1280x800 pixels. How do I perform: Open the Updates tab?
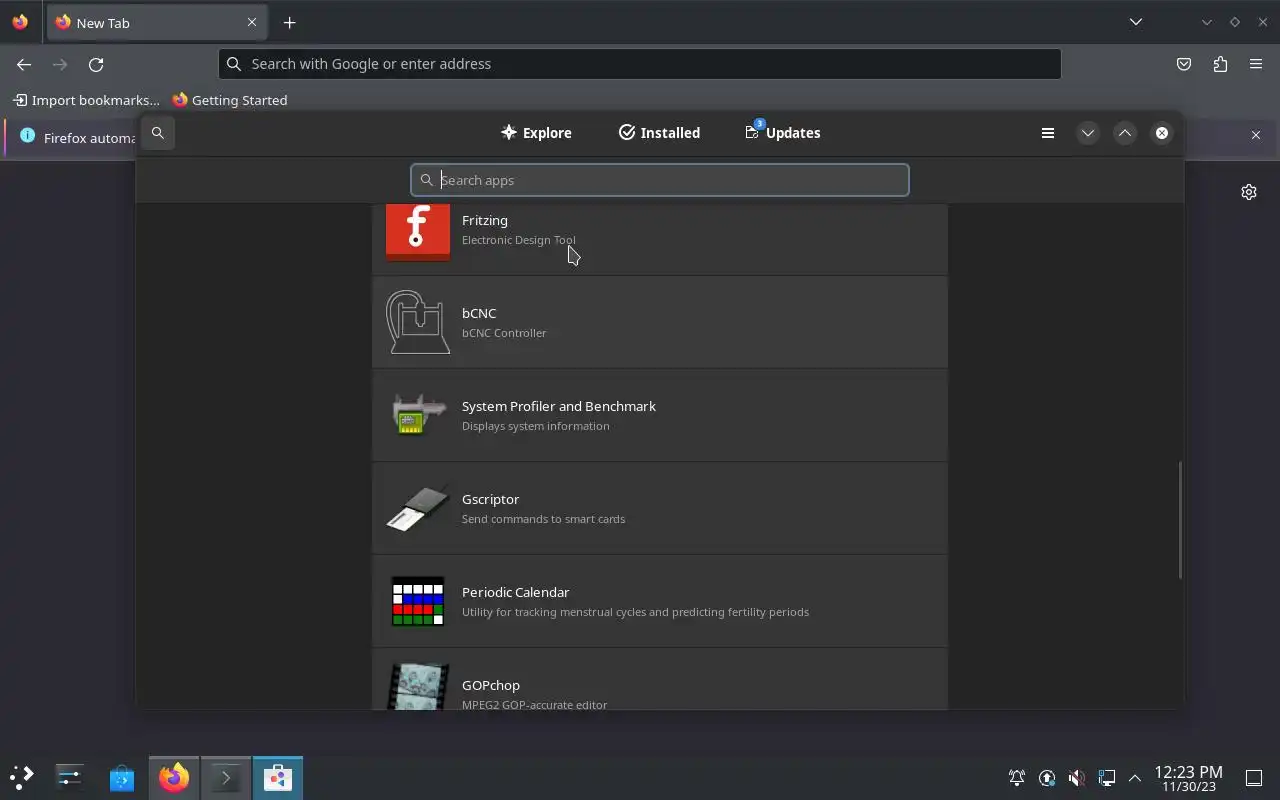click(783, 133)
